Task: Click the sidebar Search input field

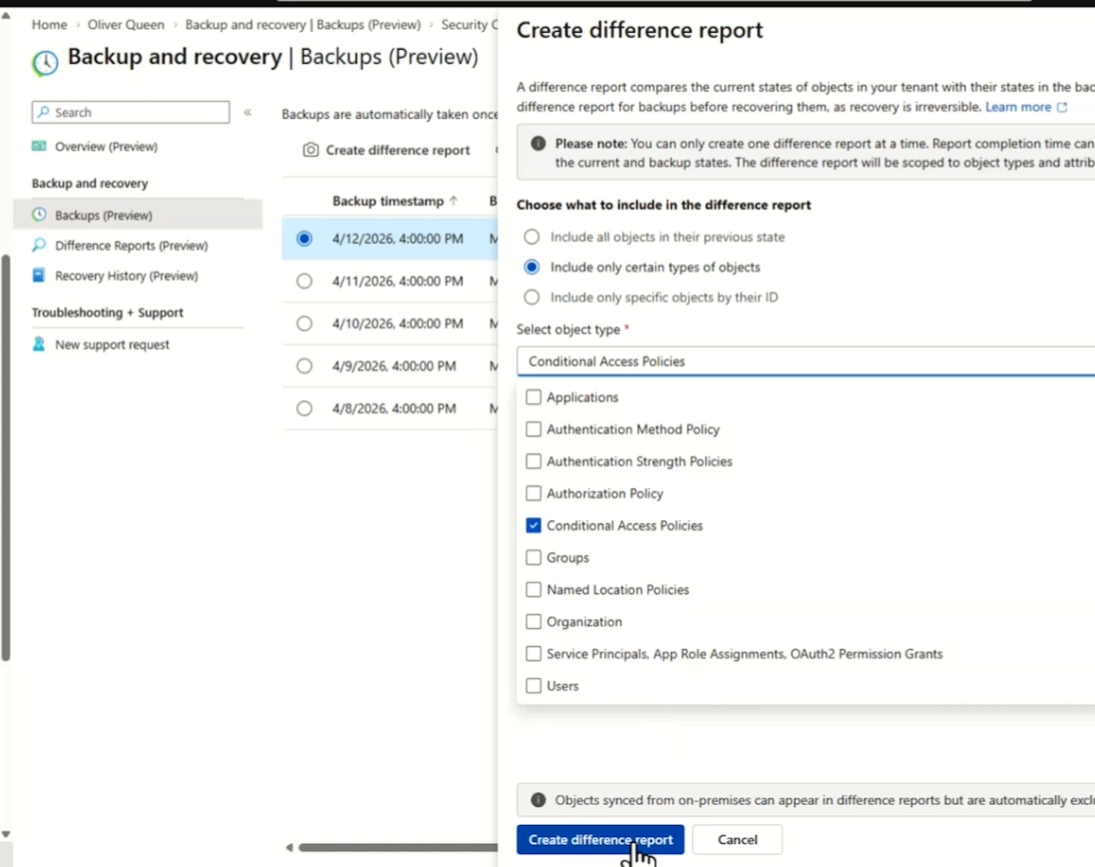Action: (131, 113)
